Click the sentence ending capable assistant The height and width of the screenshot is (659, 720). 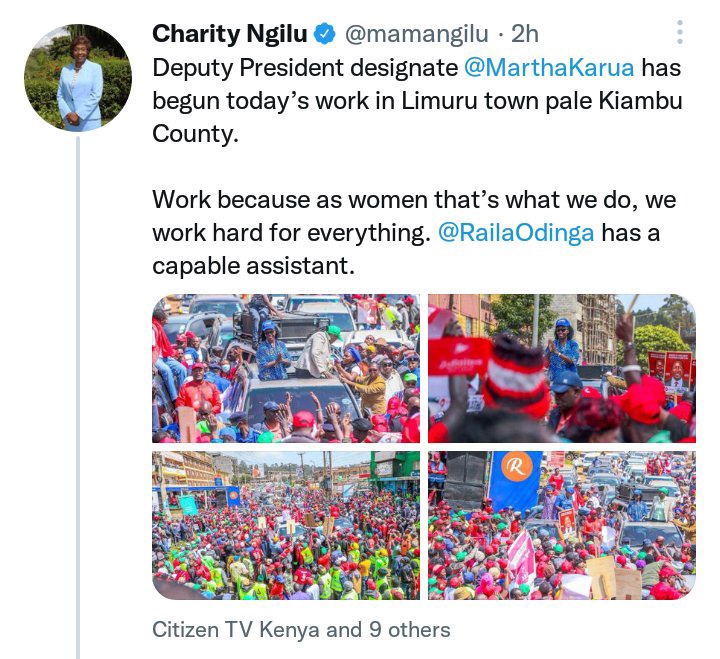click(x=406, y=233)
